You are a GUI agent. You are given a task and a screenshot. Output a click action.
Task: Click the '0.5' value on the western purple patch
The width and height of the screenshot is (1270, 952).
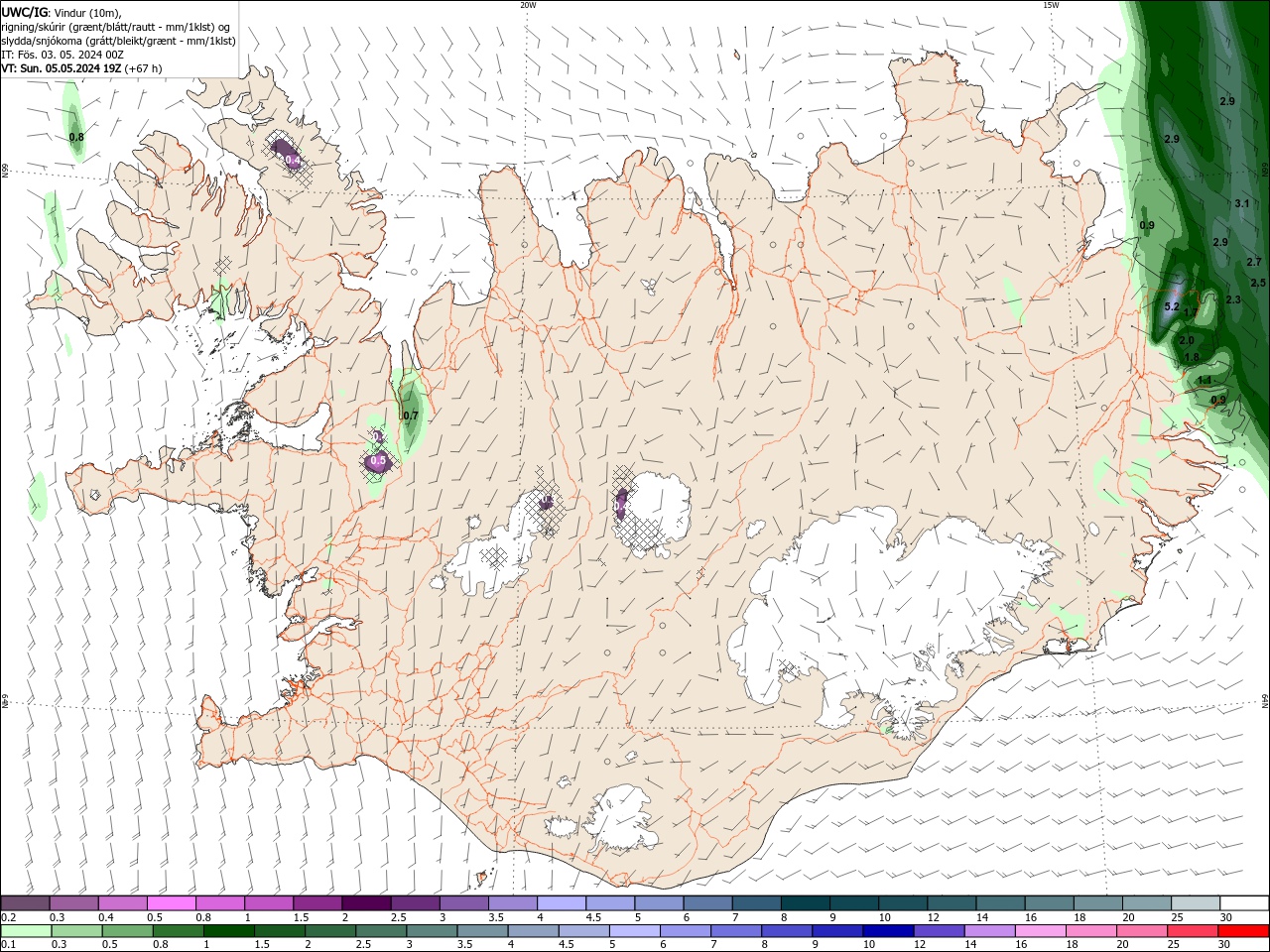(x=377, y=461)
